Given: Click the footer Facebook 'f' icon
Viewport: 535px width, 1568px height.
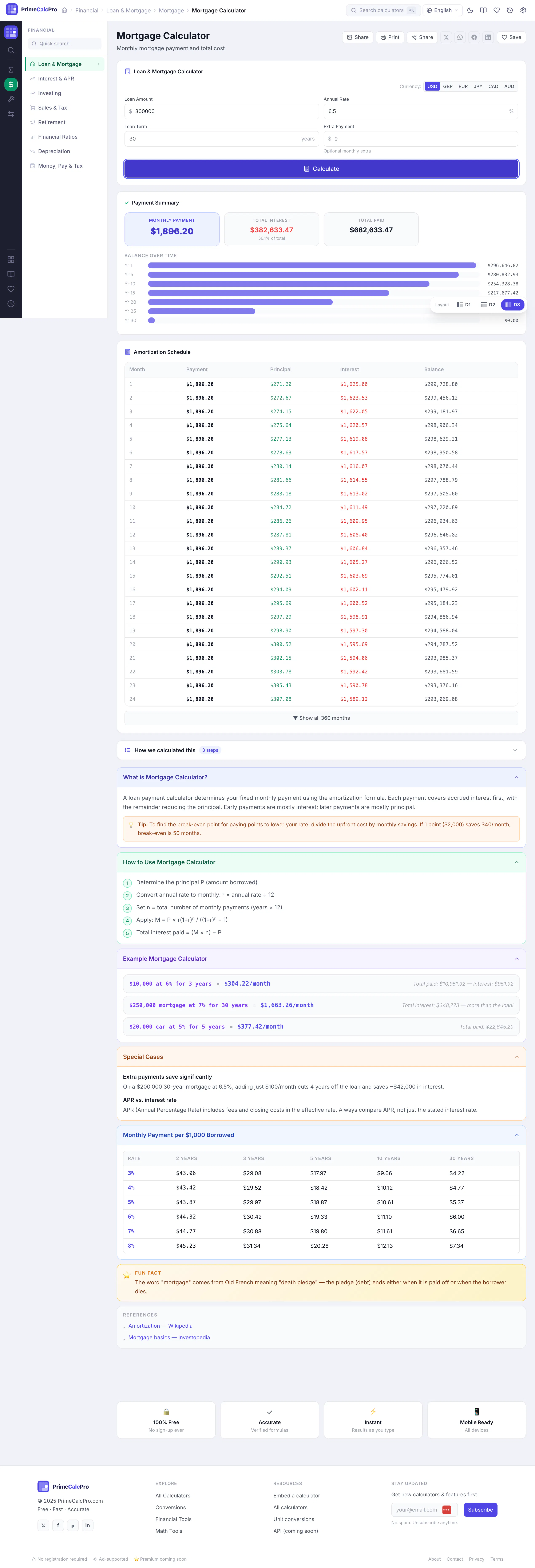Looking at the screenshot, I should coord(58,1525).
